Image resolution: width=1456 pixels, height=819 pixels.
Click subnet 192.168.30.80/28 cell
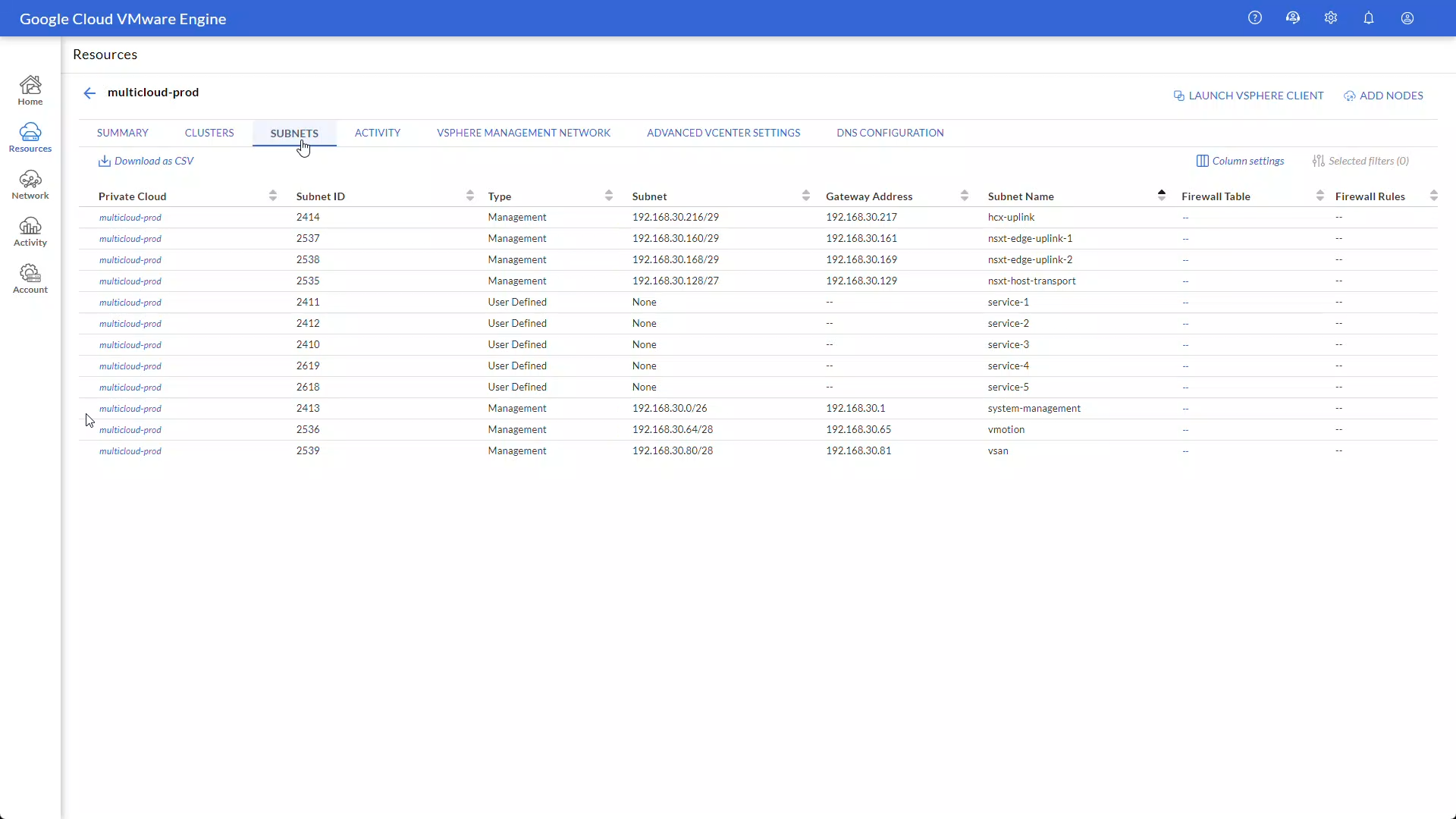tap(673, 450)
